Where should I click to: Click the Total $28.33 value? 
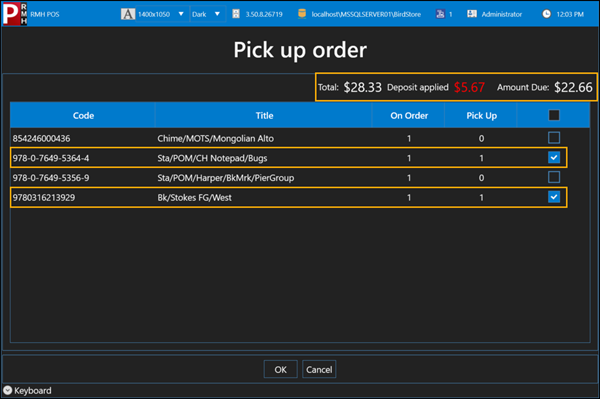click(x=362, y=88)
